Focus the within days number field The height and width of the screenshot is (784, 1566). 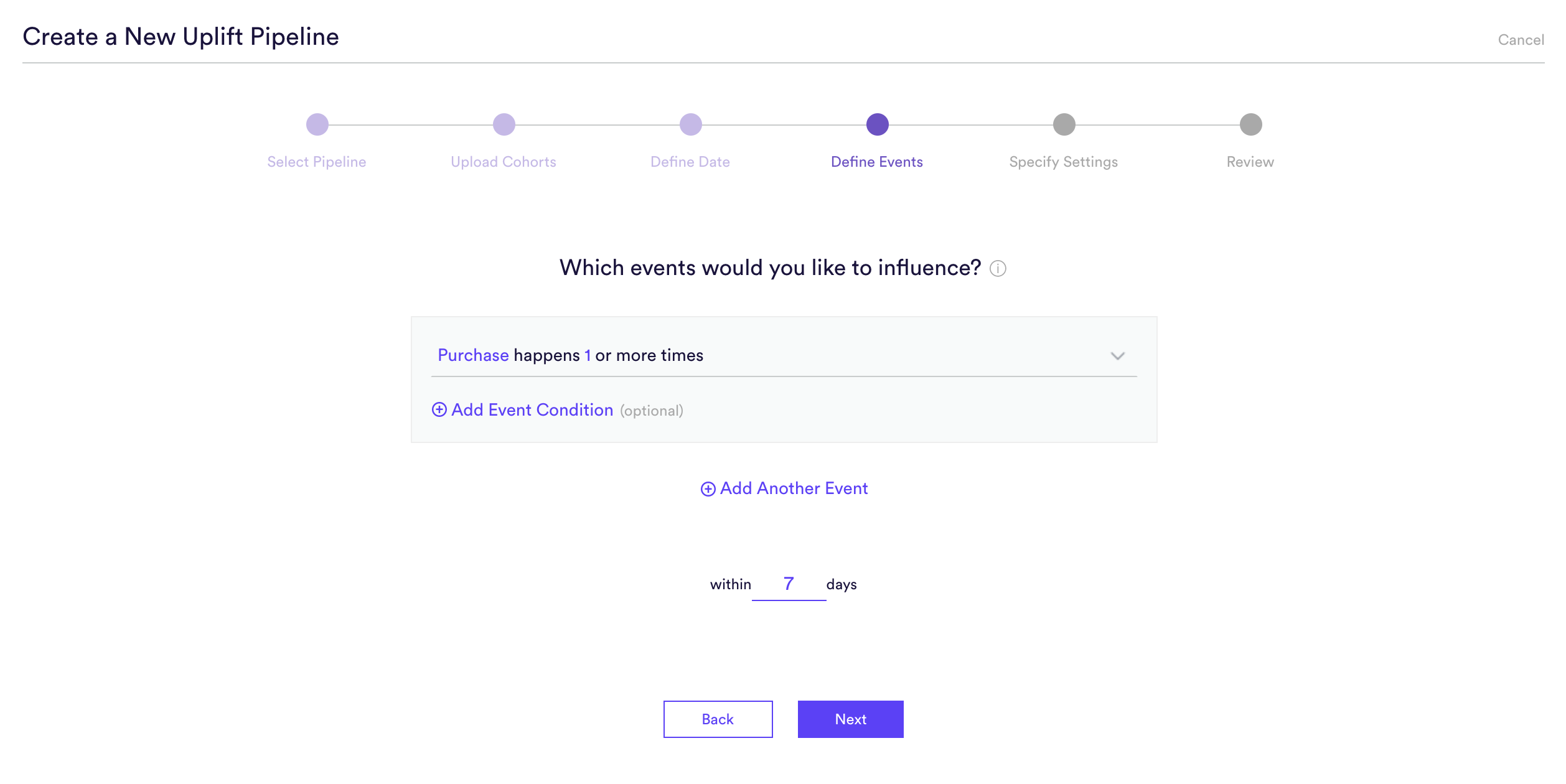coord(789,584)
